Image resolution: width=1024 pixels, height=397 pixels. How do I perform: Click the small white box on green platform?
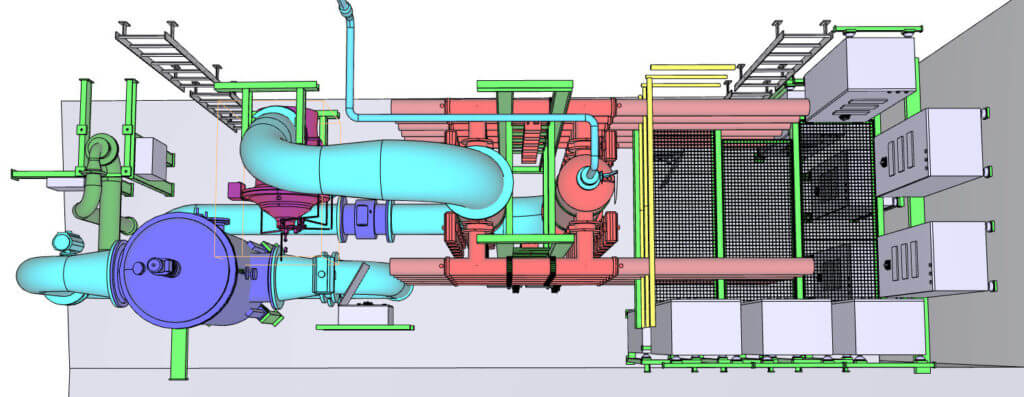coord(365,315)
